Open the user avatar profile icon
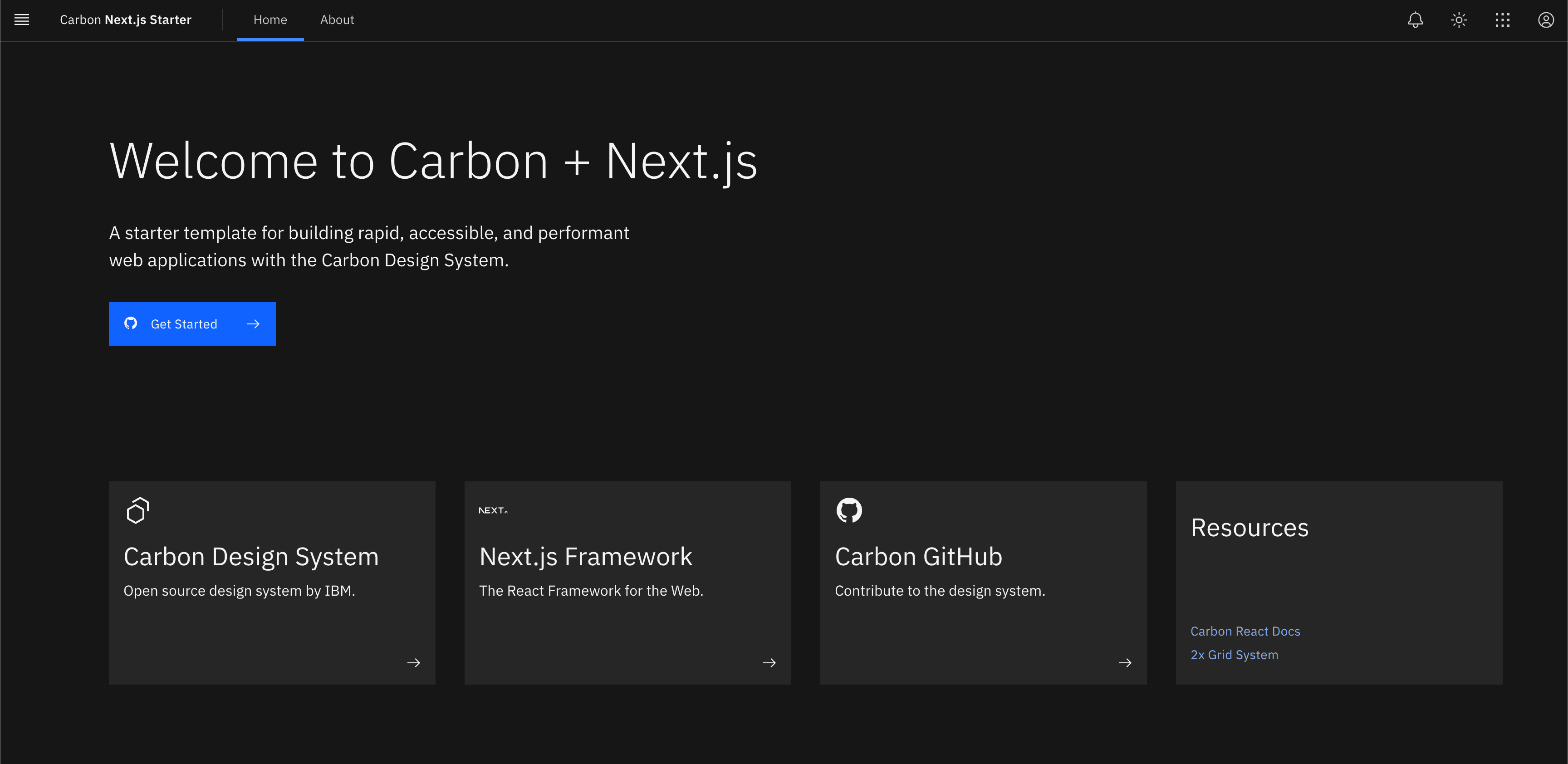 [x=1545, y=20]
